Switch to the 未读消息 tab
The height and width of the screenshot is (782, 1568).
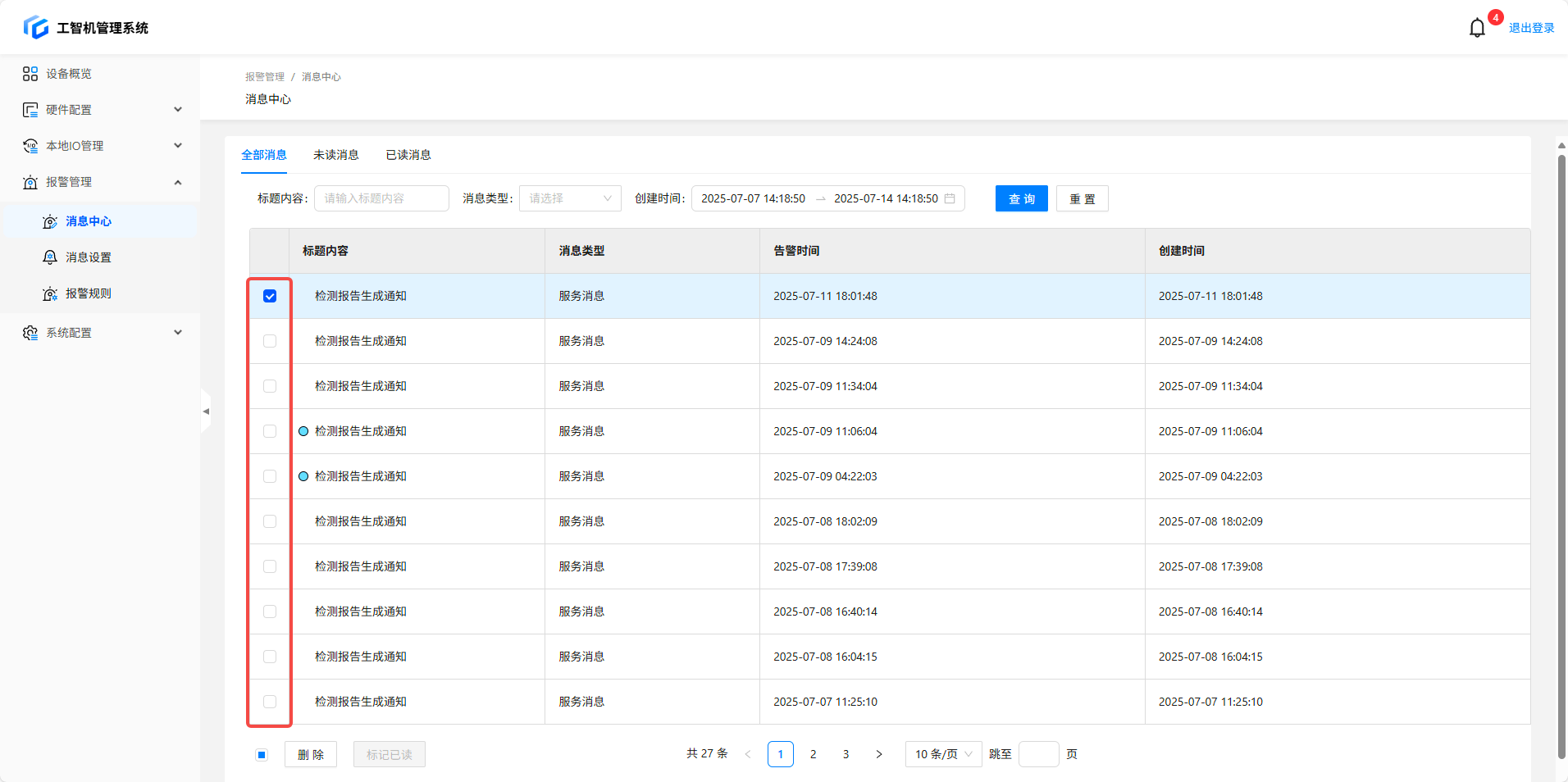tap(335, 155)
